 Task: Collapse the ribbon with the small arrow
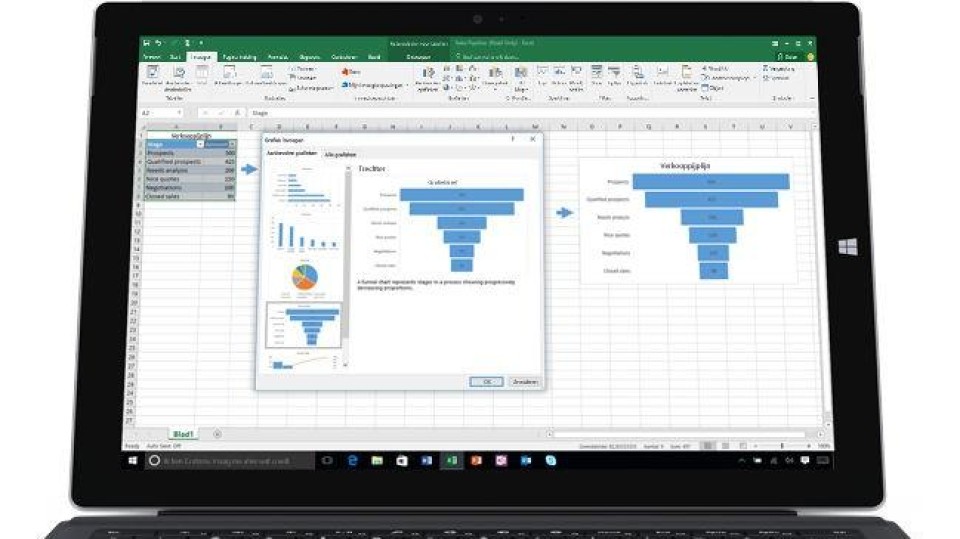click(812, 98)
